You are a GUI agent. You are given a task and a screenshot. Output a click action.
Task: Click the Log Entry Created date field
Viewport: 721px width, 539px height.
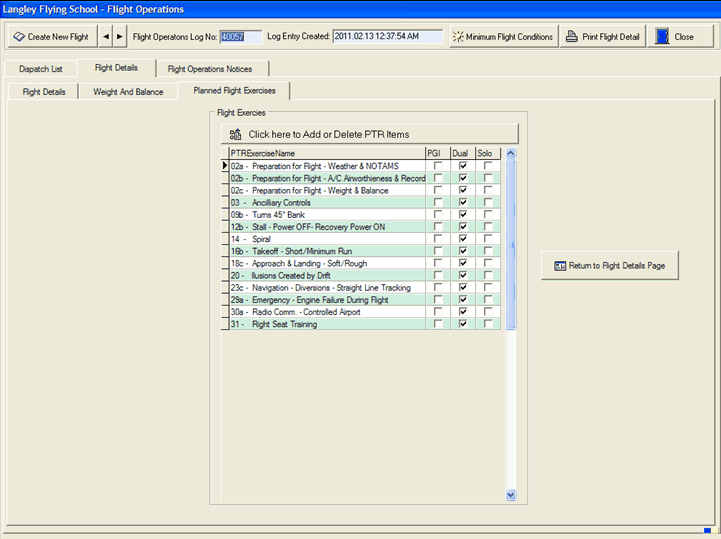(387, 37)
